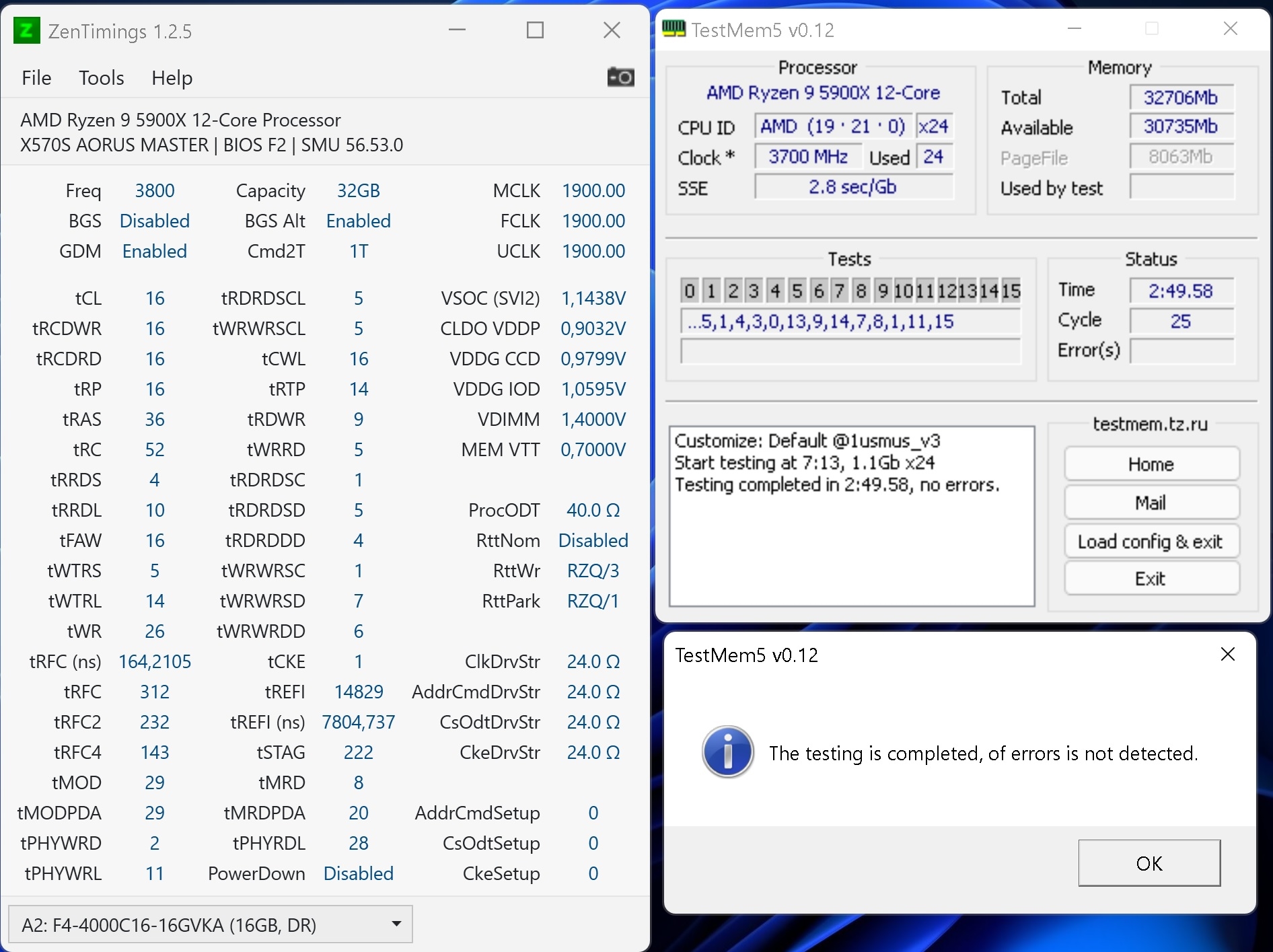Minimize the TestMem5 window
The height and width of the screenshot is (952, 1273).
pos(1075,29)
